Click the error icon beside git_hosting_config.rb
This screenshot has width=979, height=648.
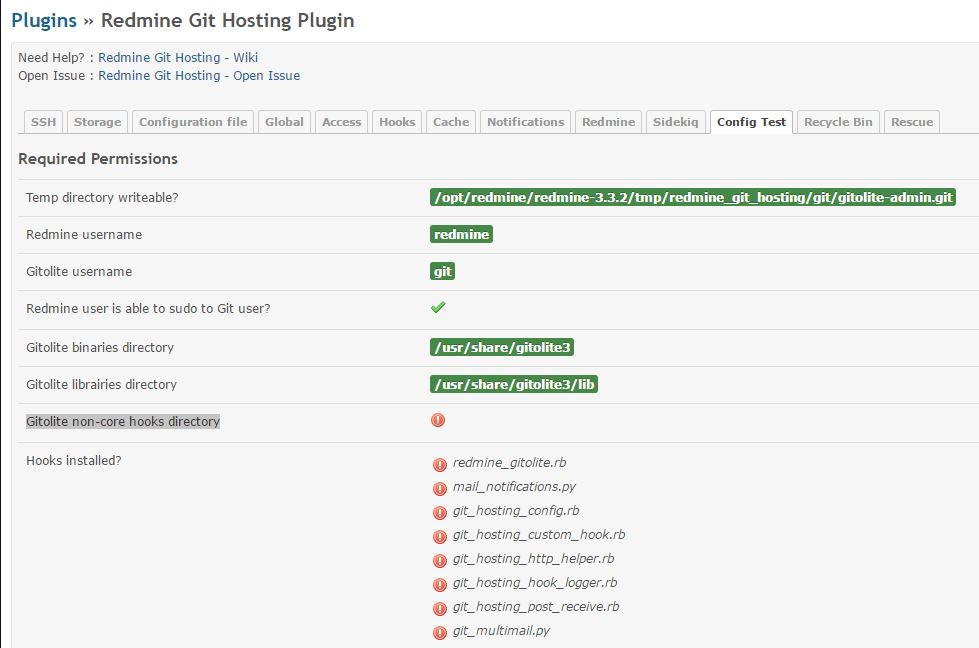[440, 512]
